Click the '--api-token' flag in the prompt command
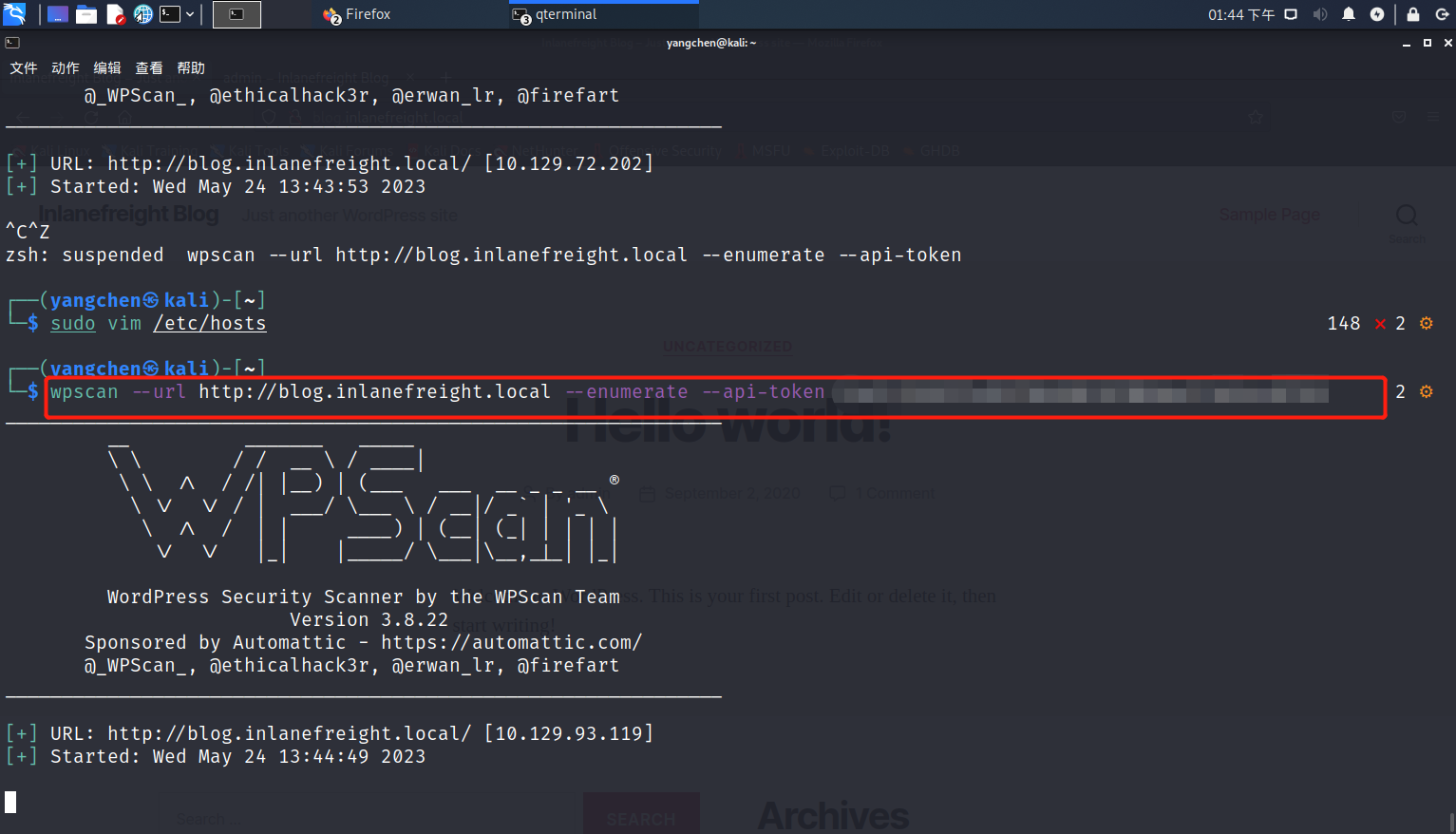Viewport: 1456px width, 834px height. [x=763, y=391]
